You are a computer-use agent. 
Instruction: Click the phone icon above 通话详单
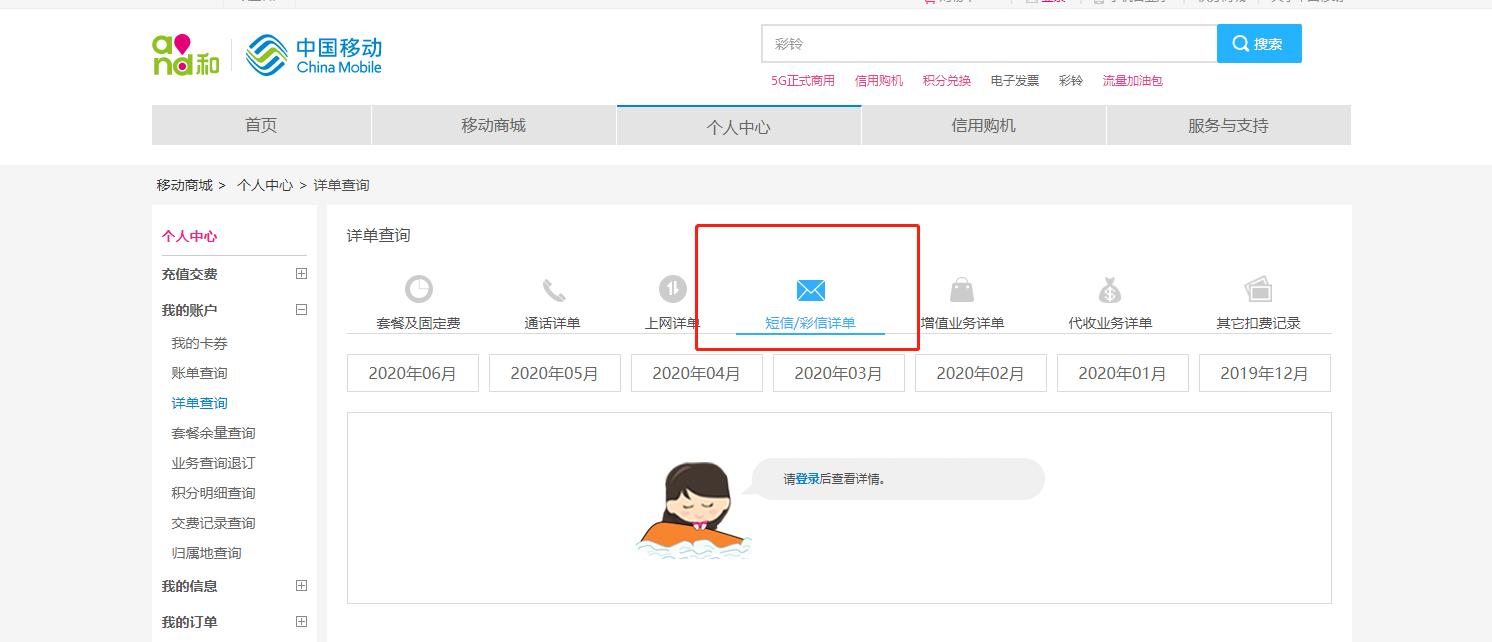pyautogui.click(x=554, y=289)
